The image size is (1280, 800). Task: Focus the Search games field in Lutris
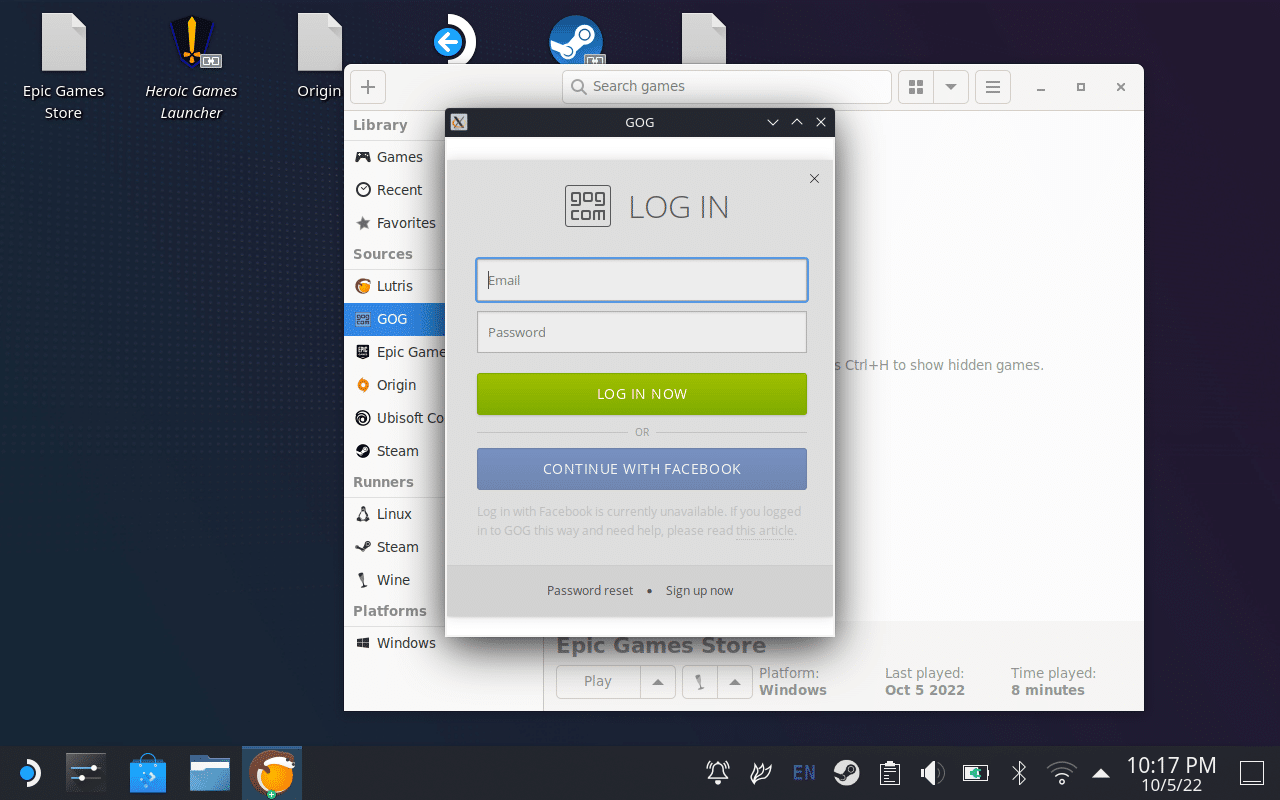tap(727, 87)
